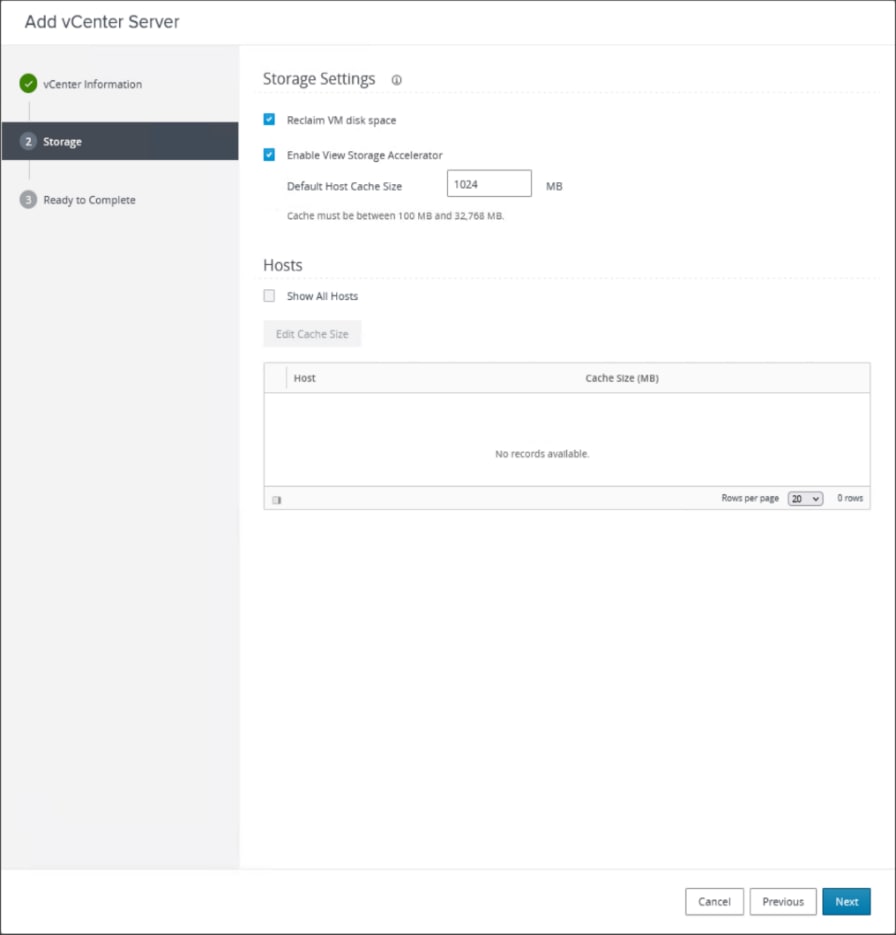The height and width of the screenshot is (935, 896).
Task: Click the cache range hint text
Action: click(x=395, y=216)
